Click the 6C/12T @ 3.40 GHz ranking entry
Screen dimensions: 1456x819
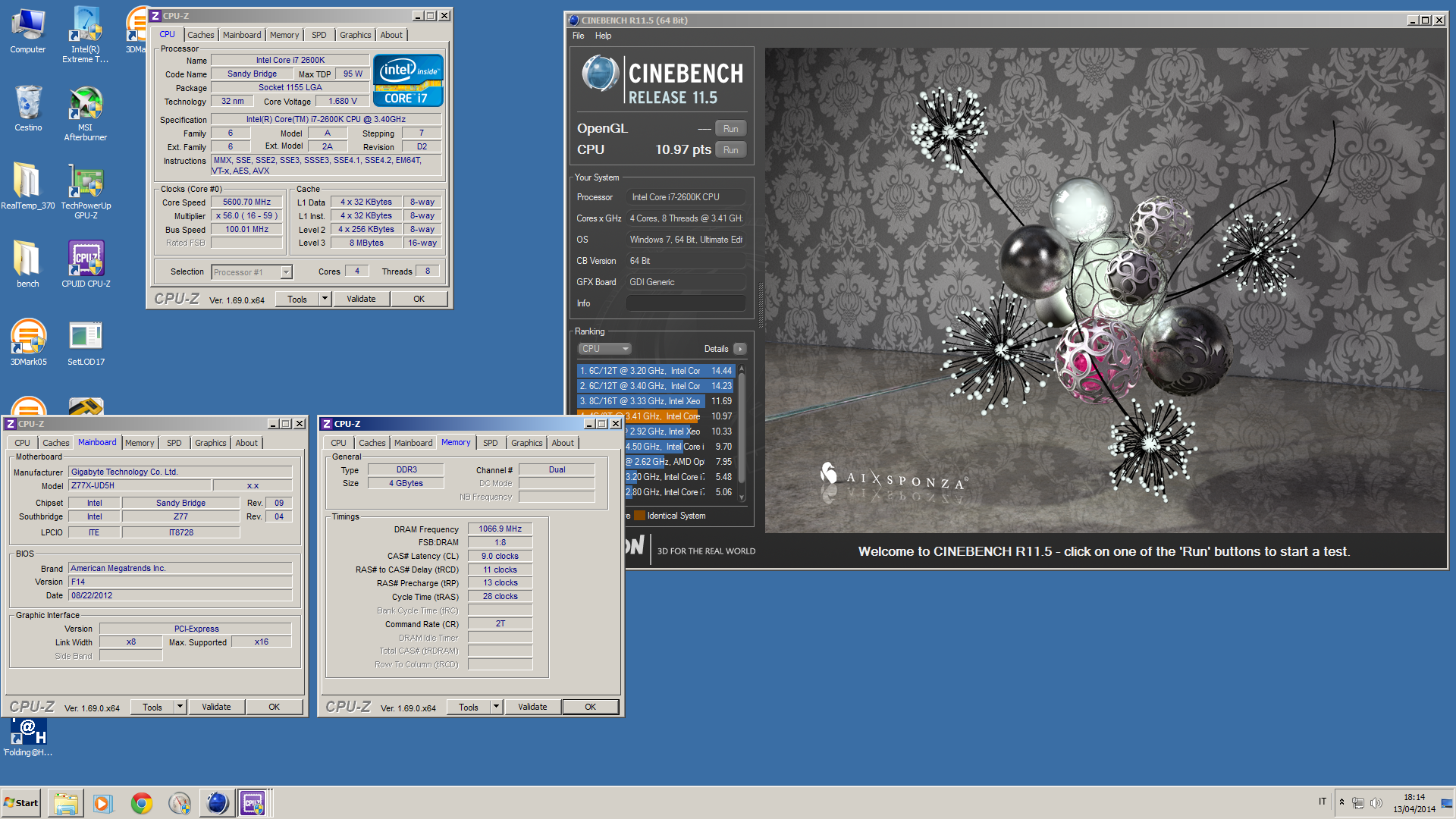click(655, 386)
